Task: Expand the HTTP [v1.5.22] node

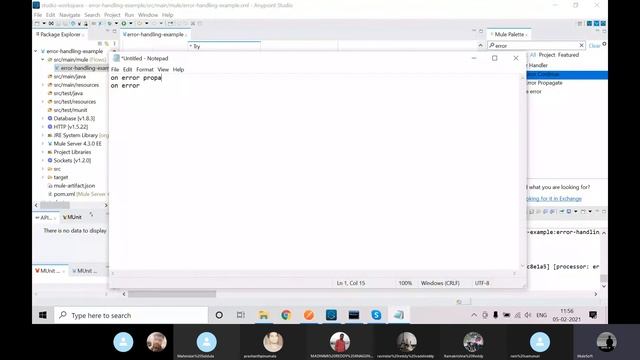Action: tap(43, 127)
